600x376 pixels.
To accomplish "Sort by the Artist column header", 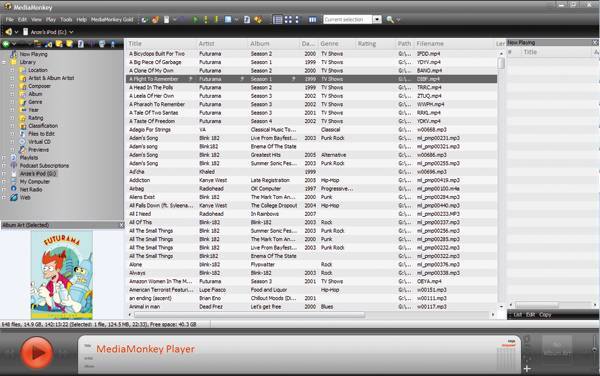I will click(222, 44).
